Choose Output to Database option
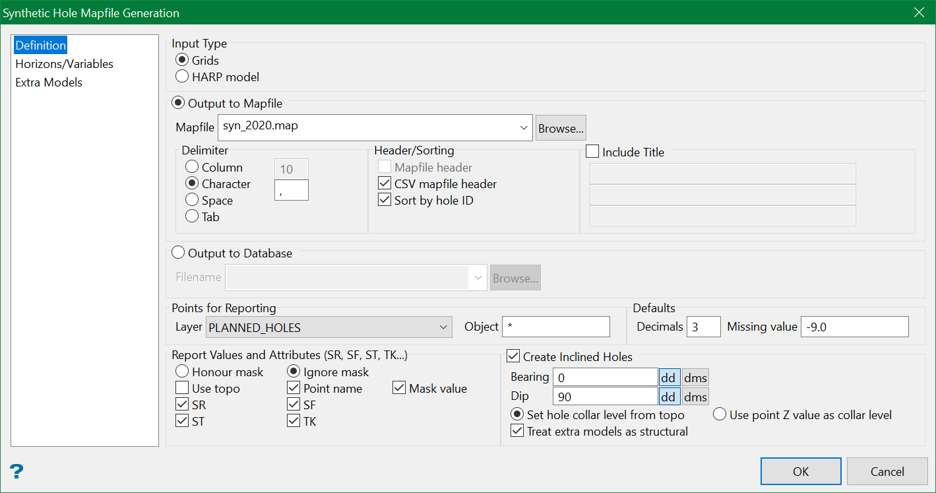 179,253
